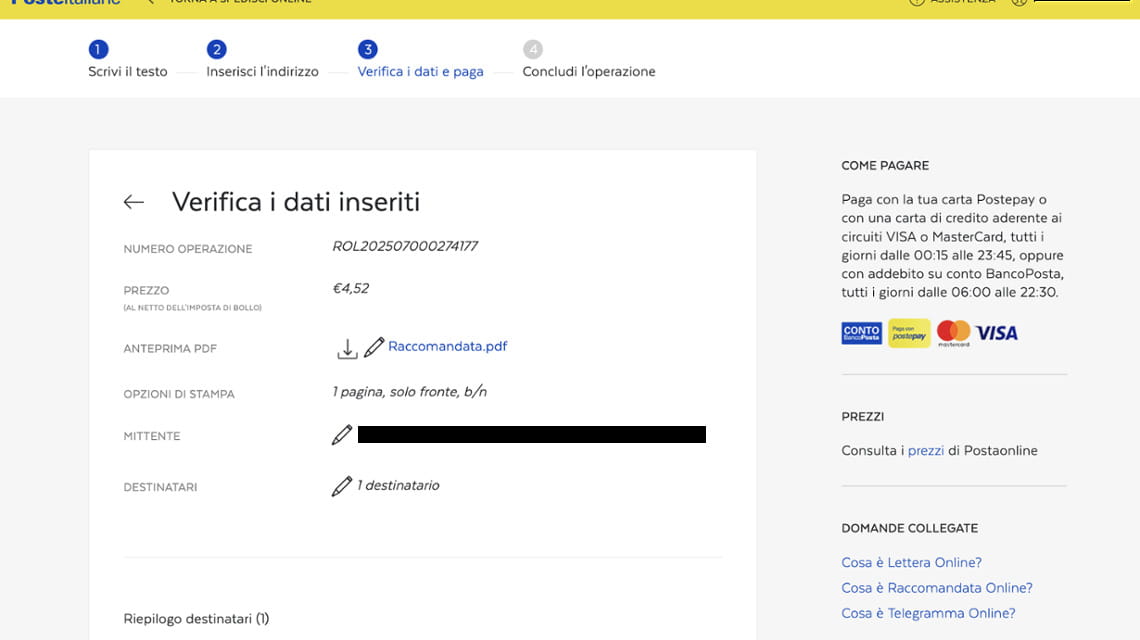Click the VISA logo
Screen dimensions: 1140x640
(996, 333)
